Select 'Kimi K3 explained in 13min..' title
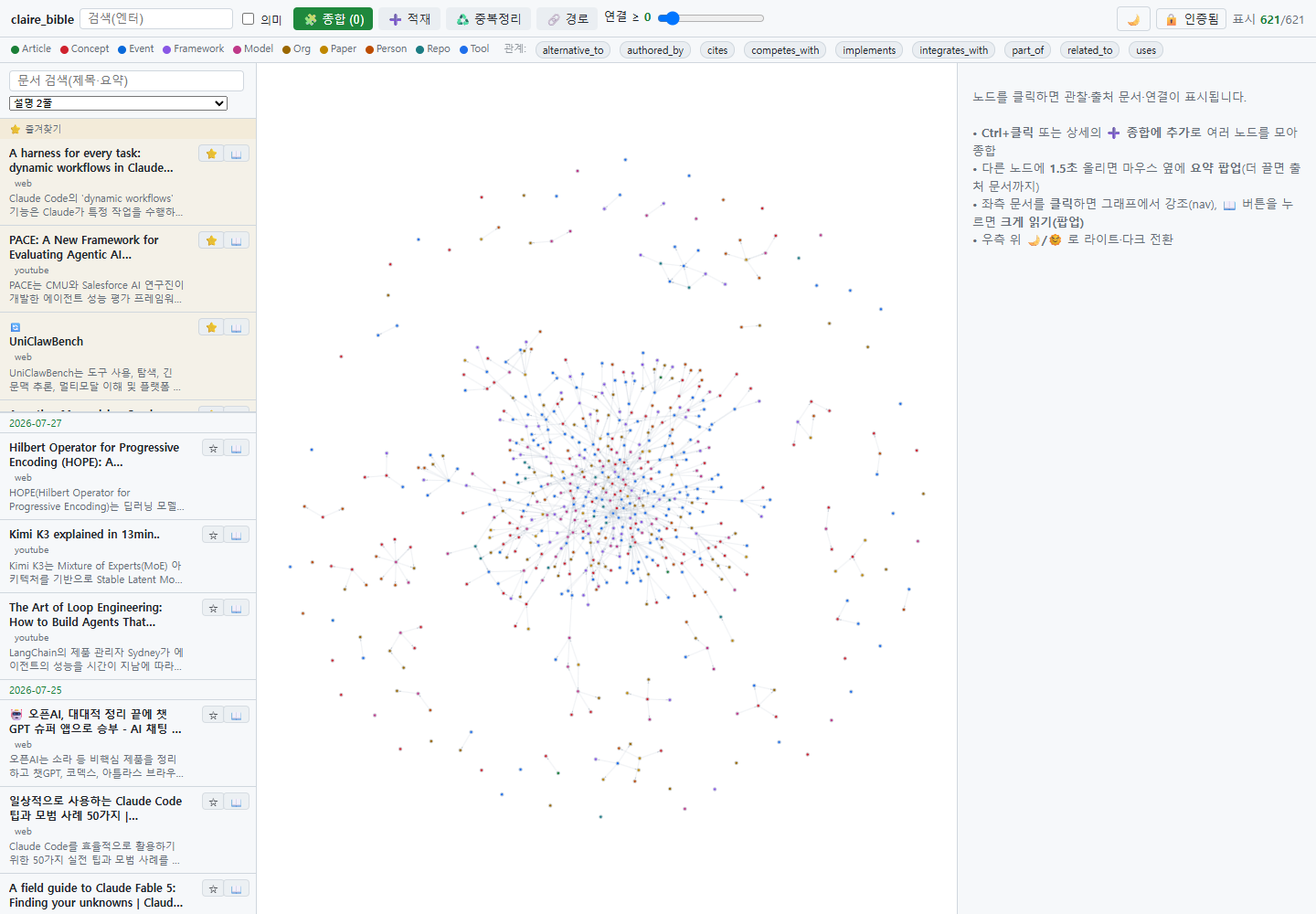Screen dimensions: 1316x914 pos(84,535)
